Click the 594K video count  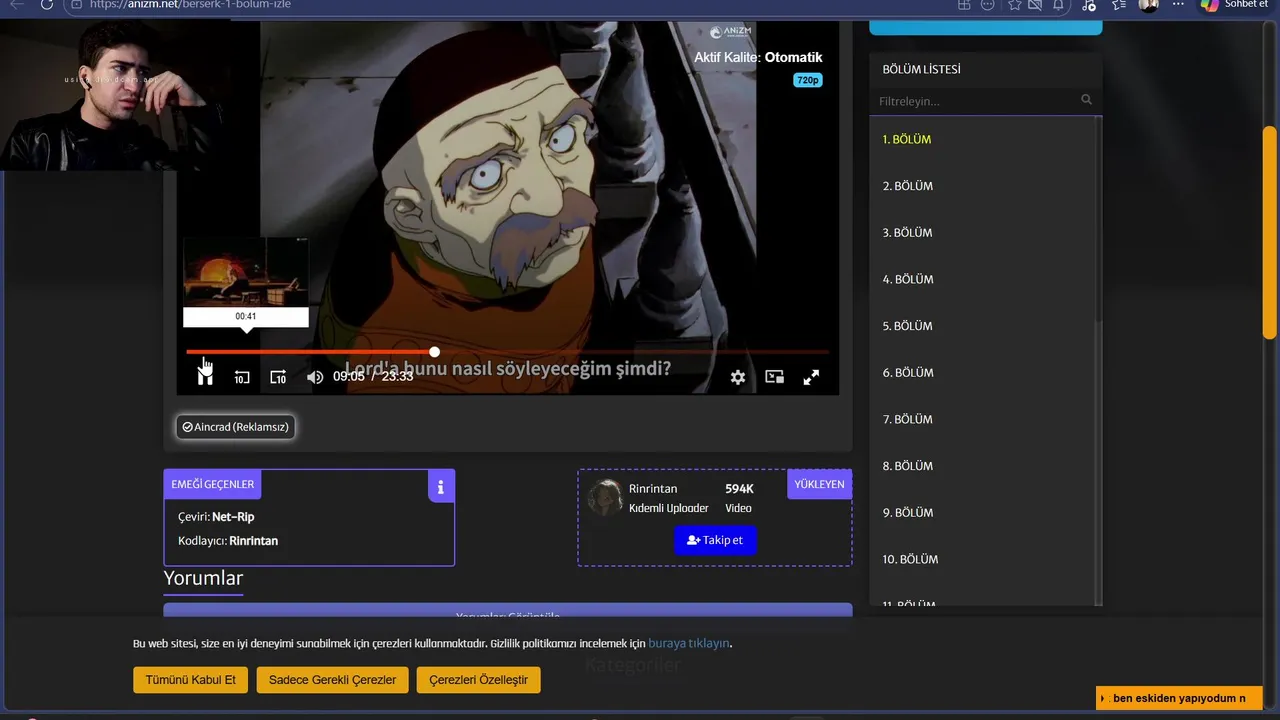tap(739, 489)
